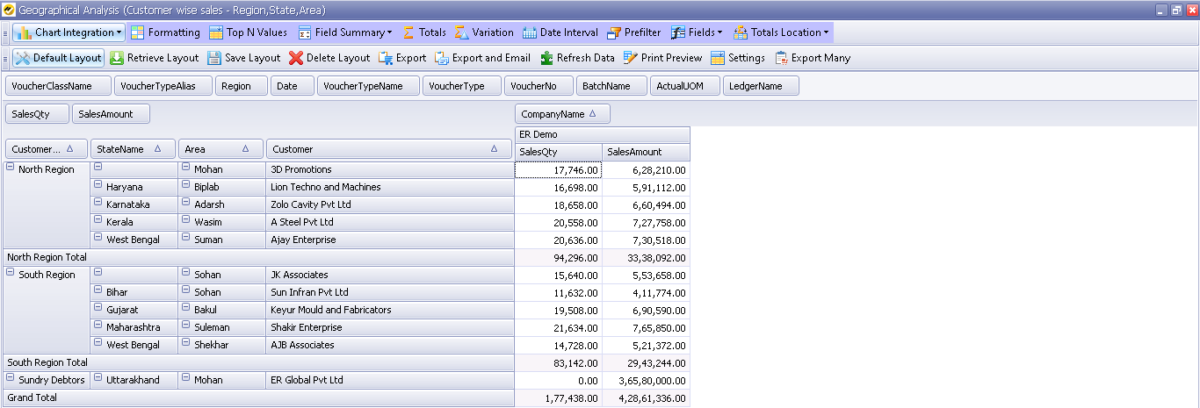Click the SalesQty column header under ER Demo
This screenshot has height=408, width=1200.
click(x=559, y=151)
